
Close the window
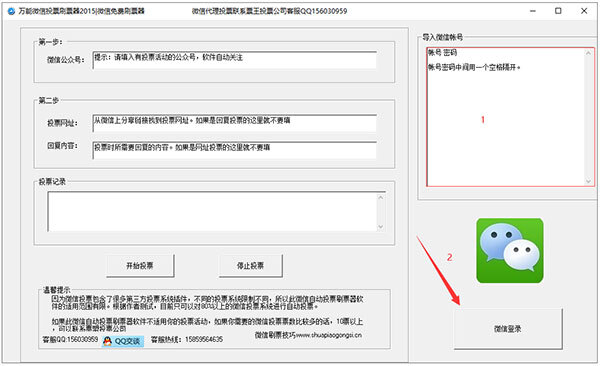584,11
